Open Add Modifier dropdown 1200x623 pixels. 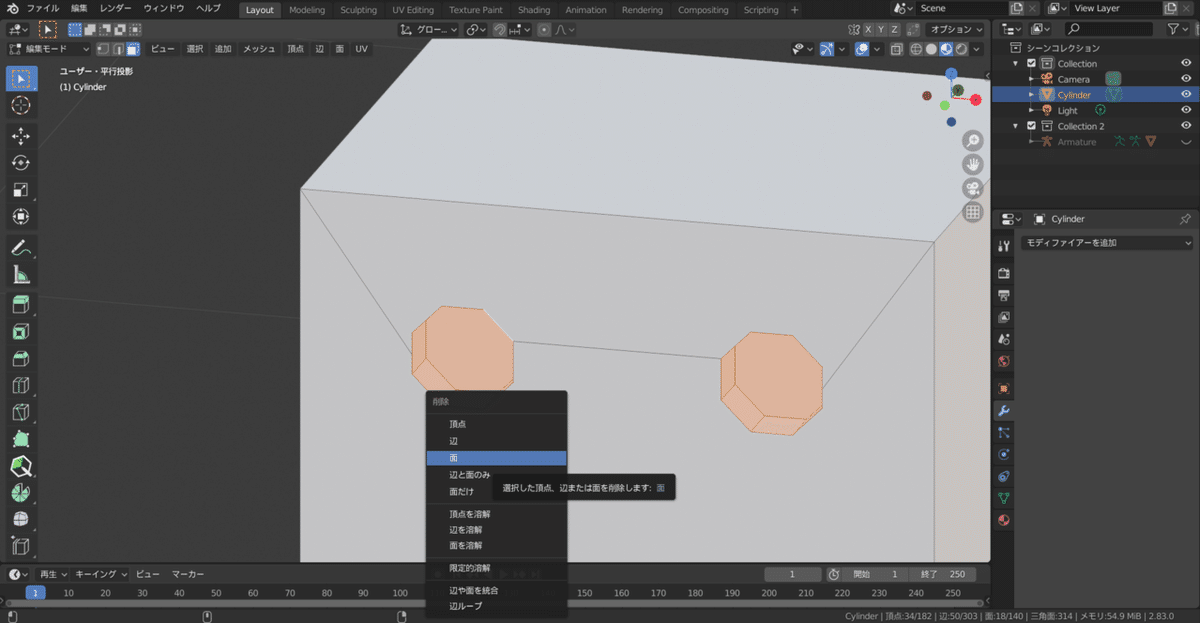coord(1108,243)
